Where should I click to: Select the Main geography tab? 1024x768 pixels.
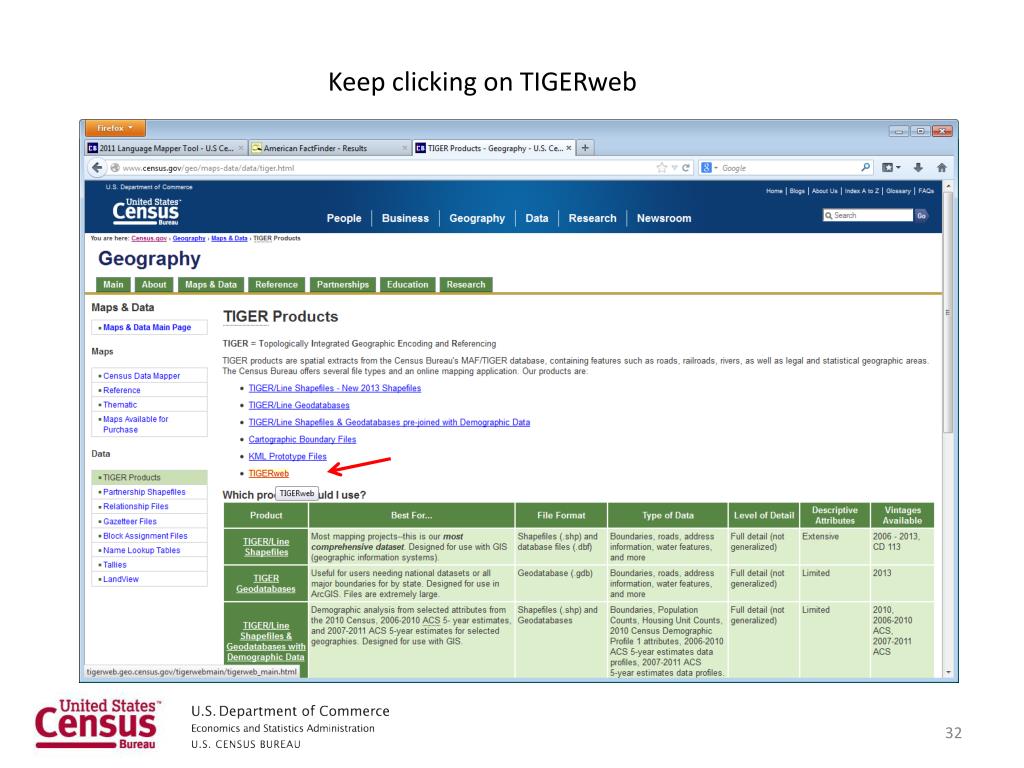113,285
